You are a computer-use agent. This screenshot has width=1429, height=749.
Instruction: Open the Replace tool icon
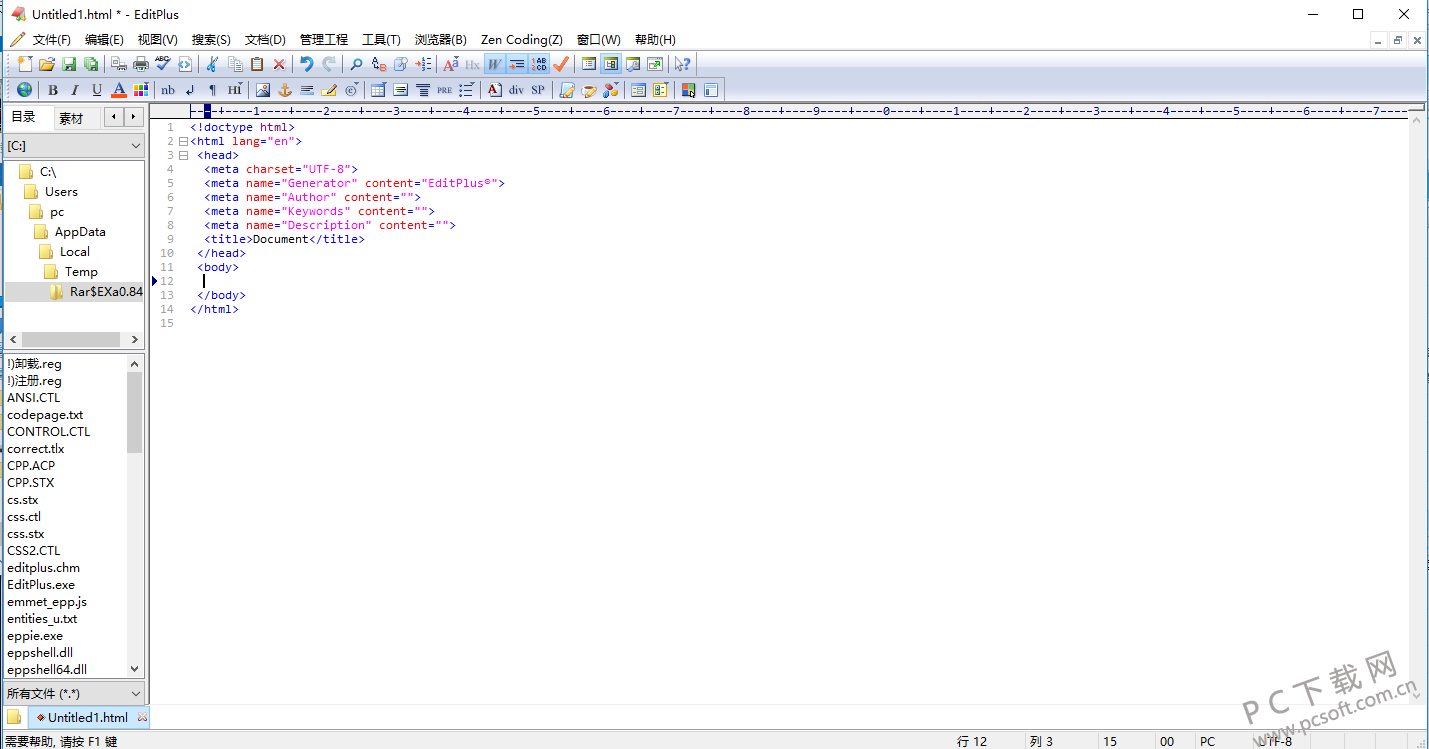pos(378,64)
